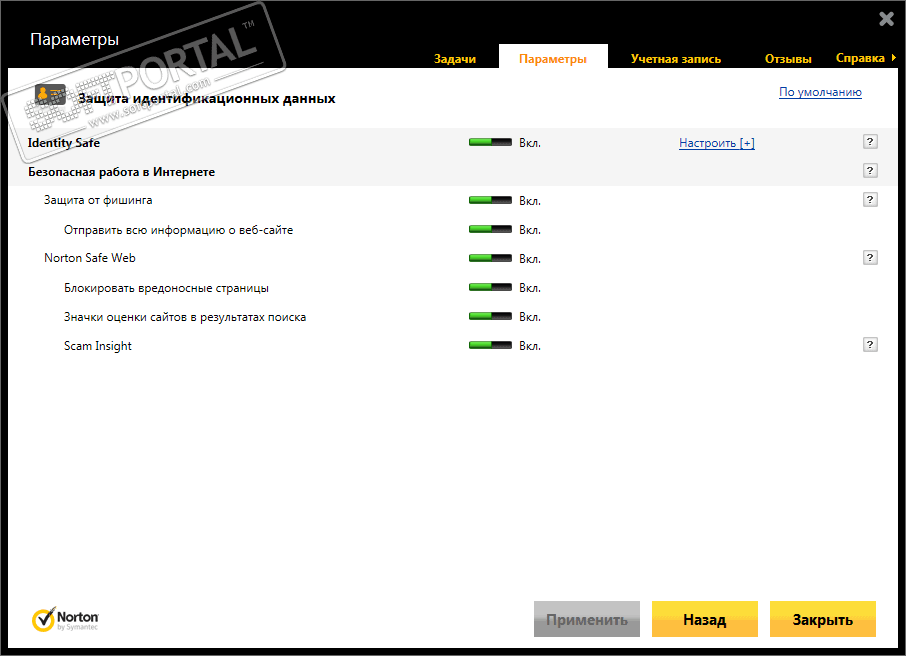The image size is (906, 656).
Task: Click the Безопасная работа в Интернете heading
Action: [121, 172]
